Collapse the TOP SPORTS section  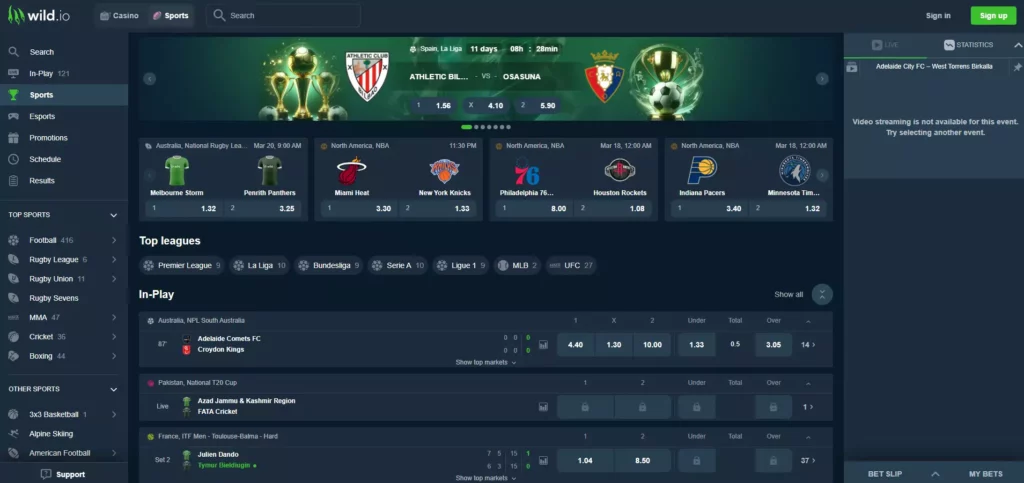click(x=114, y=215)
